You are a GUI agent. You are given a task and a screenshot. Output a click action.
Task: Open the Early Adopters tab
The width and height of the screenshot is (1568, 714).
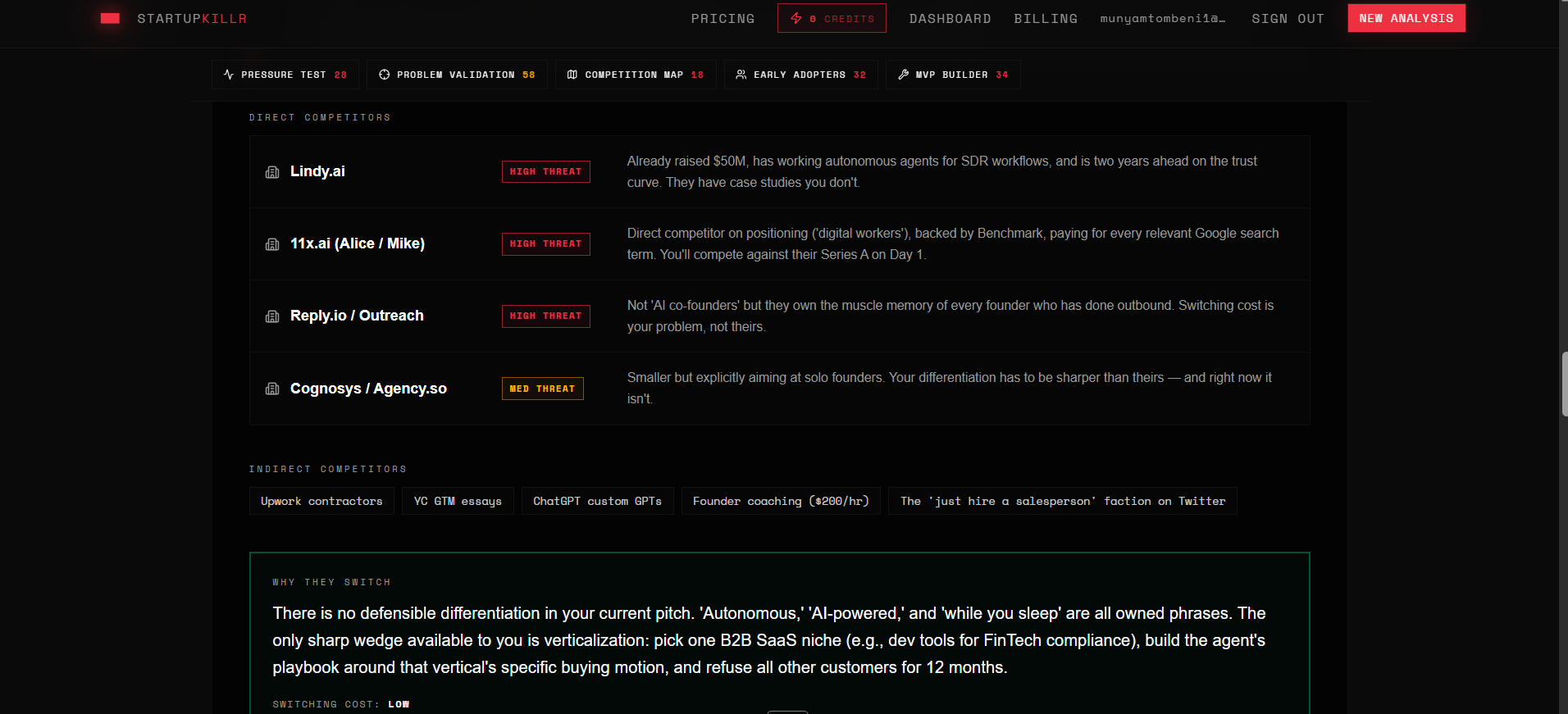[800, 75]
